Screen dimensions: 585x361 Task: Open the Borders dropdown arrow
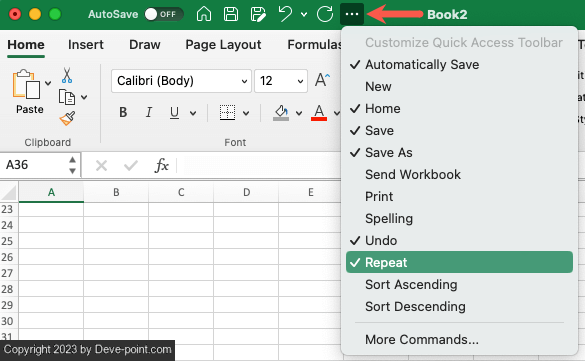pyautogui.click(x=246, y=113)
